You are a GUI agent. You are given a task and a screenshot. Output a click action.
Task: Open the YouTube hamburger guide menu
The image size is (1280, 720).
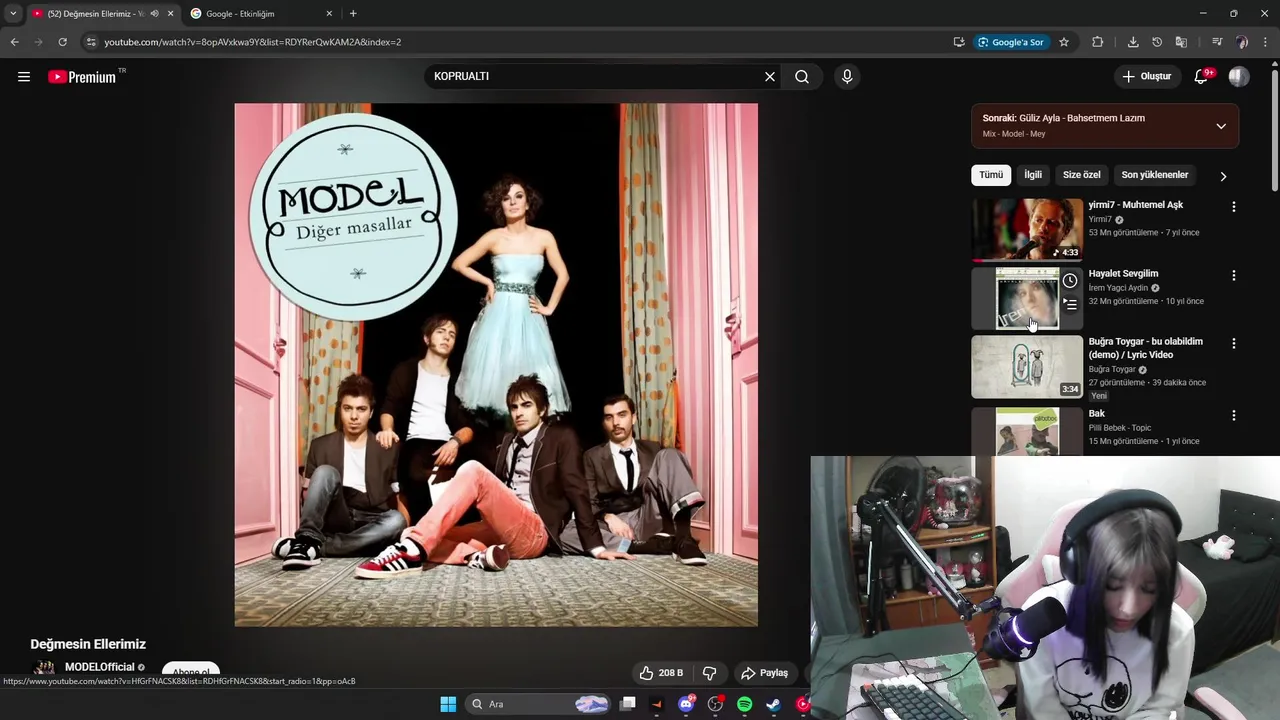pyautogui.click(x=24, y=76)
